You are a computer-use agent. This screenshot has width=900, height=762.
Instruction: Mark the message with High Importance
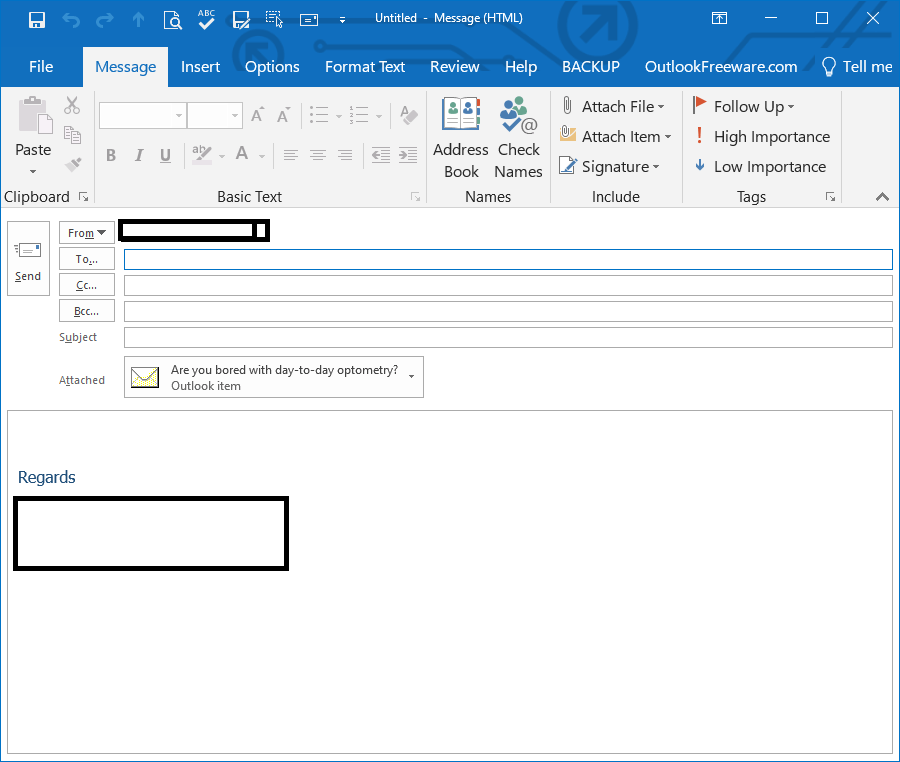coord(762,136)
